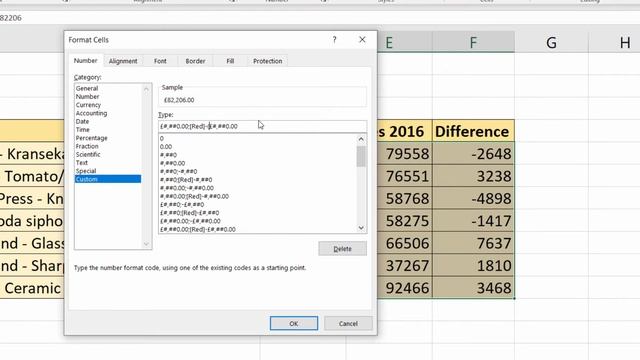Open the Protection tab
The height and width of the screenshot is (360, 640).
[x=267, y=61]
